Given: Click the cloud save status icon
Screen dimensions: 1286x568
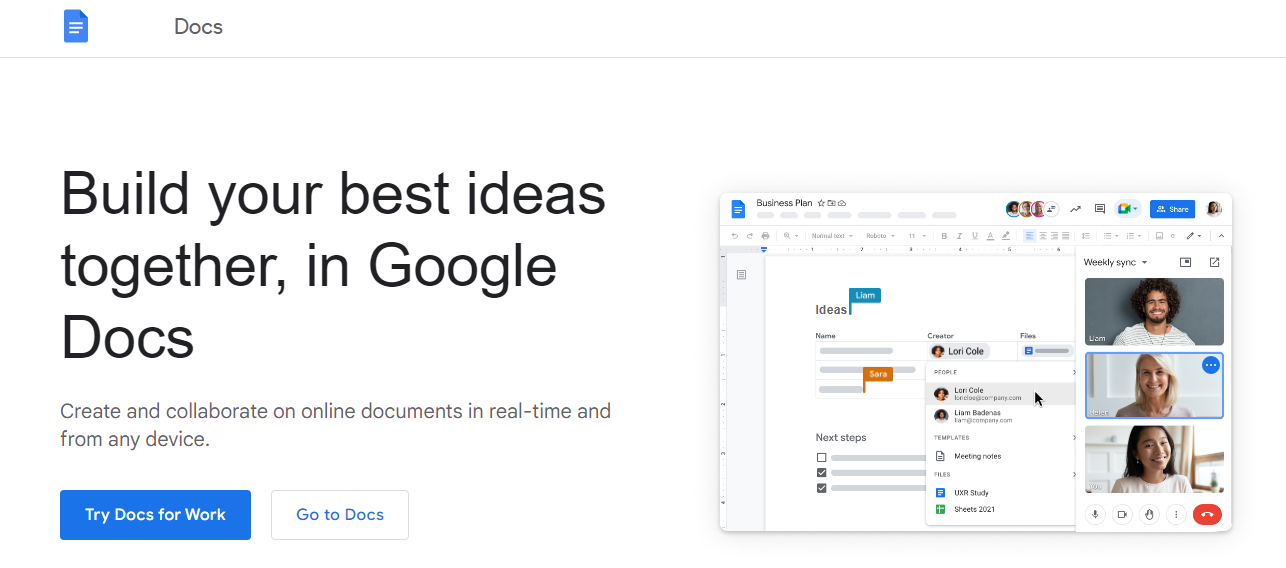Looking at the screenshot, I should pyautogui.click(x=842, y=203).
